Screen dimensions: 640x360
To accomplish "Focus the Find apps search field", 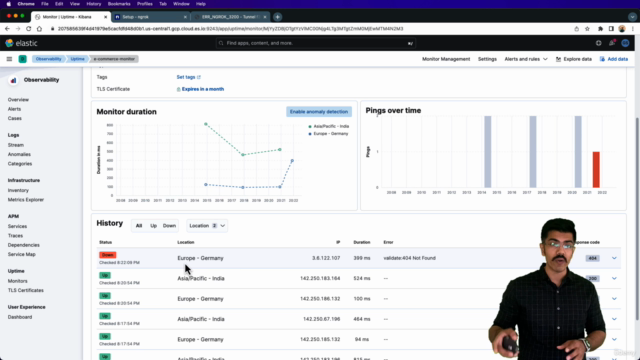I will (316, 43).
